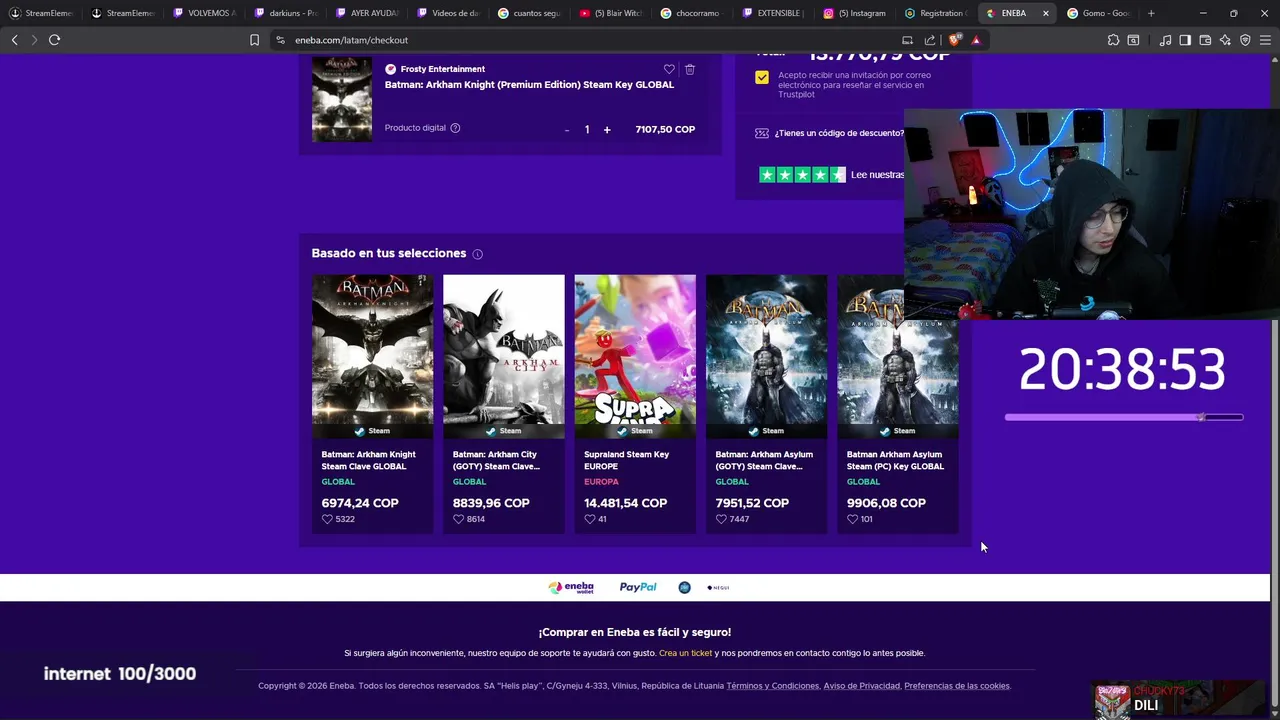The width and height of the screenshot is (1280, 720).
Task: Increase cart quantity with the plus button
Action: pos(607,130)
